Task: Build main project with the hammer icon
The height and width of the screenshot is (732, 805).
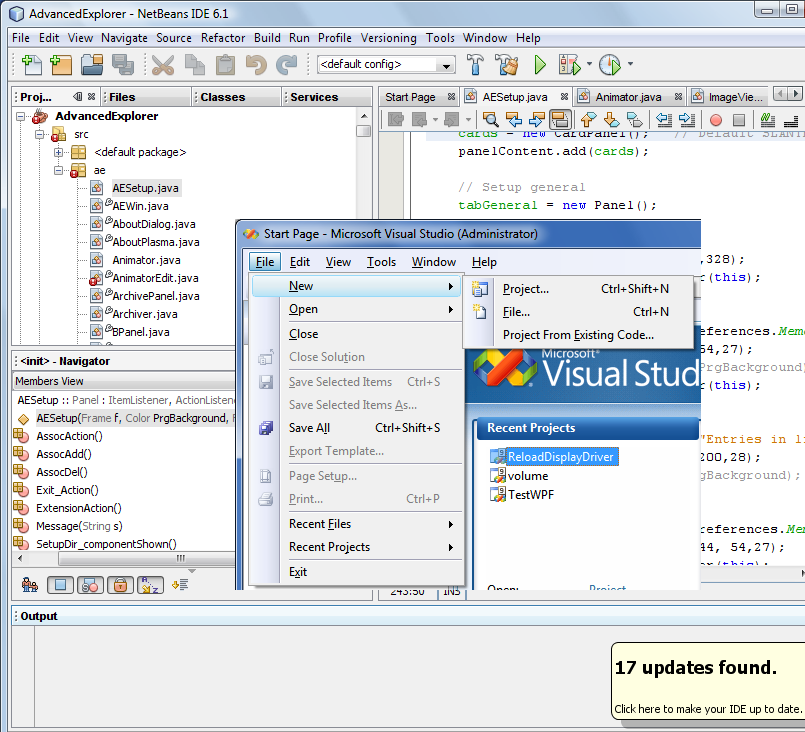Action: click(475, 65)
